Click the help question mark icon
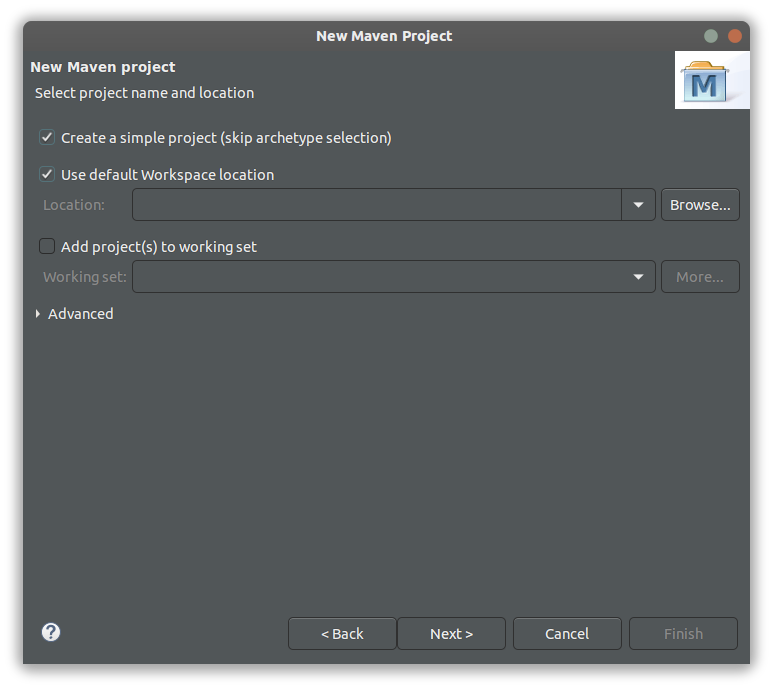Image resolution: width=773 pixels, height=689 pixels. 51,632
